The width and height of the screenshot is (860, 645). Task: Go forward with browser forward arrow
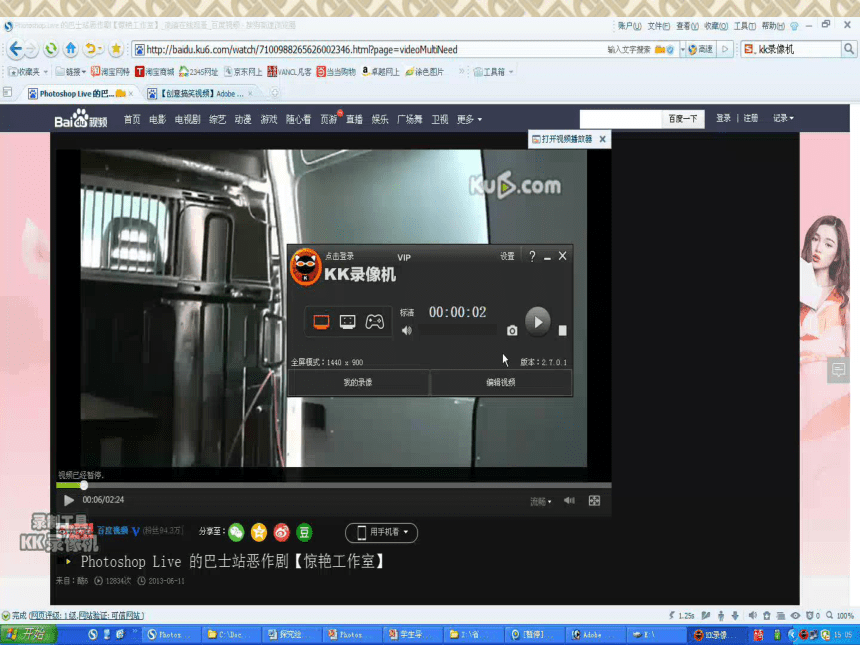click(x=31, y=49)
